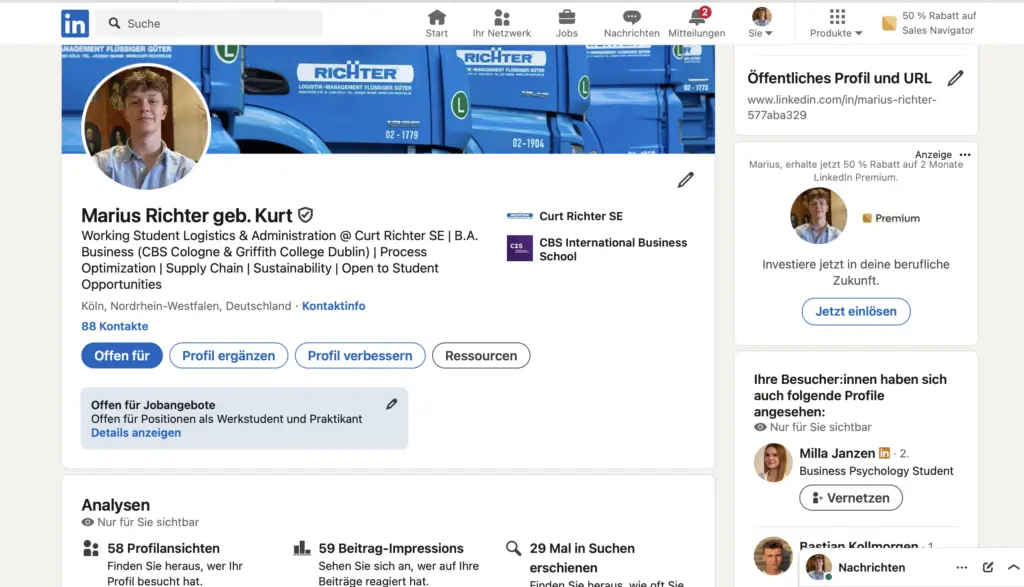Click the Business Psychology Student subtitle

point(876,471)
